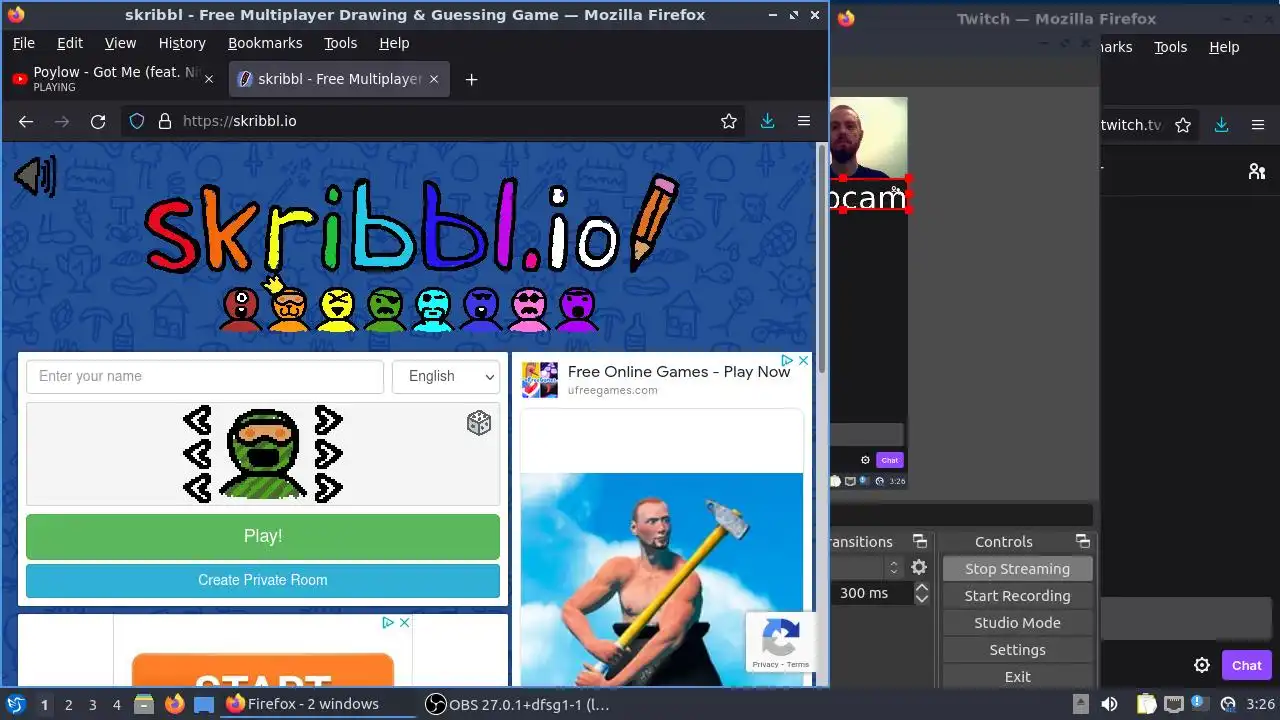Open hamburger menu in the Twitch window
This screenshot has height=720, width=1280.
(x=1258, y=125)
